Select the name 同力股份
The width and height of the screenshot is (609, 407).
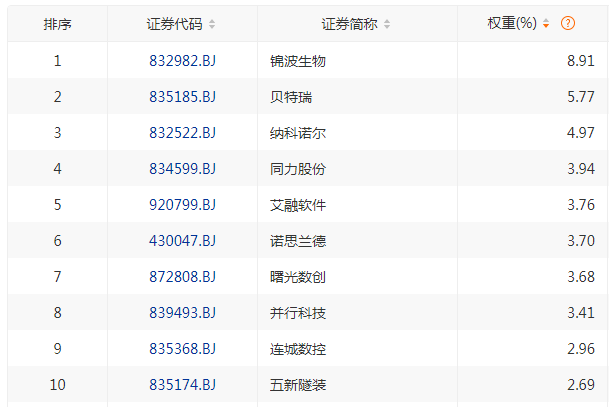coord(298,169)
